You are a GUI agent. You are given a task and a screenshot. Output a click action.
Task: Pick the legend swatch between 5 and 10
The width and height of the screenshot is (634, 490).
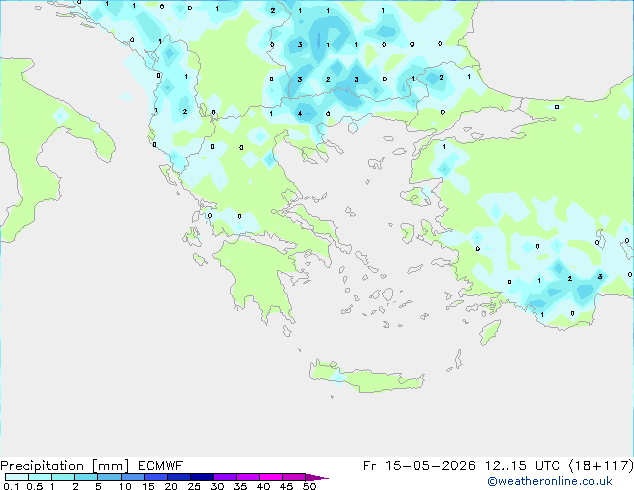click(x=110, y=477)
